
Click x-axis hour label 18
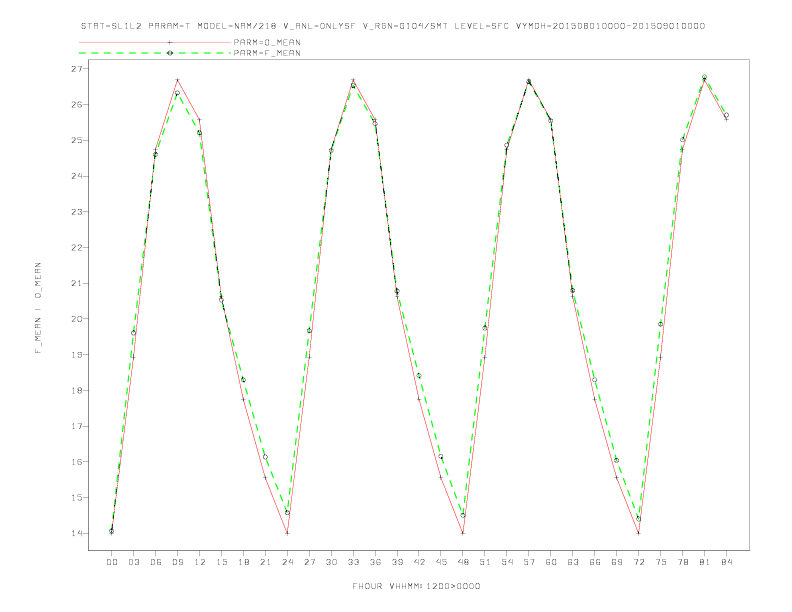coord(243,562)
